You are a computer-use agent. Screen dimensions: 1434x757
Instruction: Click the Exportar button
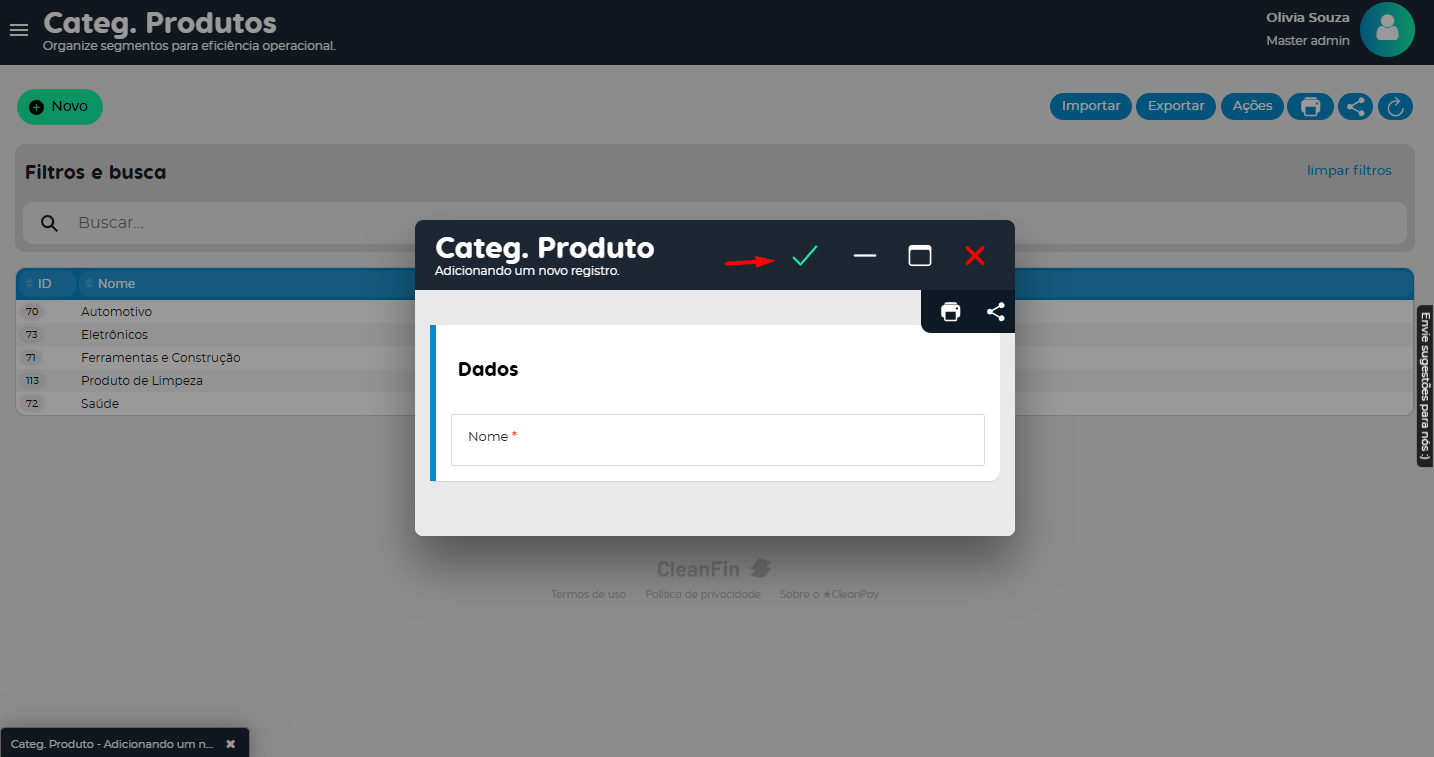click(1175, 106)
